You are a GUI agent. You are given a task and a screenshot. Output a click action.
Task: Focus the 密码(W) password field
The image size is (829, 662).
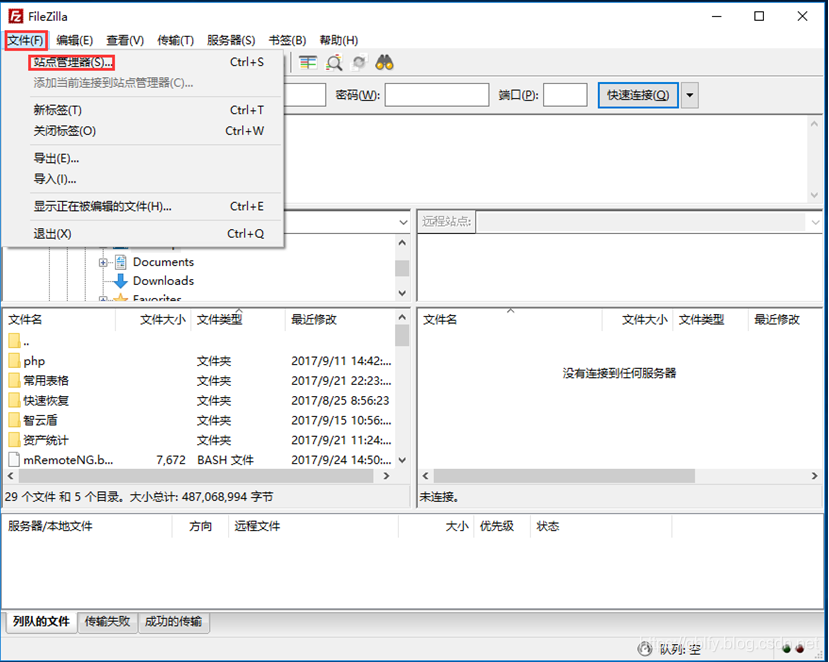(437, 95)
